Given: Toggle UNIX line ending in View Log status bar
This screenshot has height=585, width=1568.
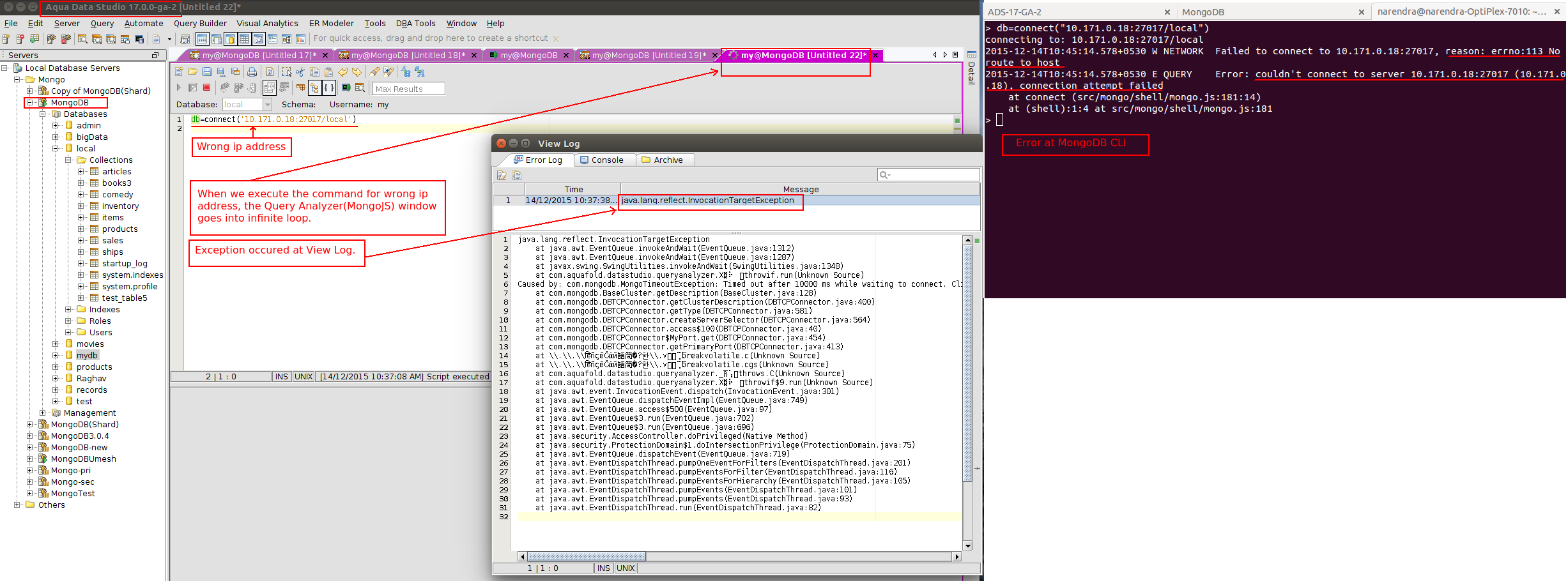Looking at the screenshot, I should coord(626,568).
